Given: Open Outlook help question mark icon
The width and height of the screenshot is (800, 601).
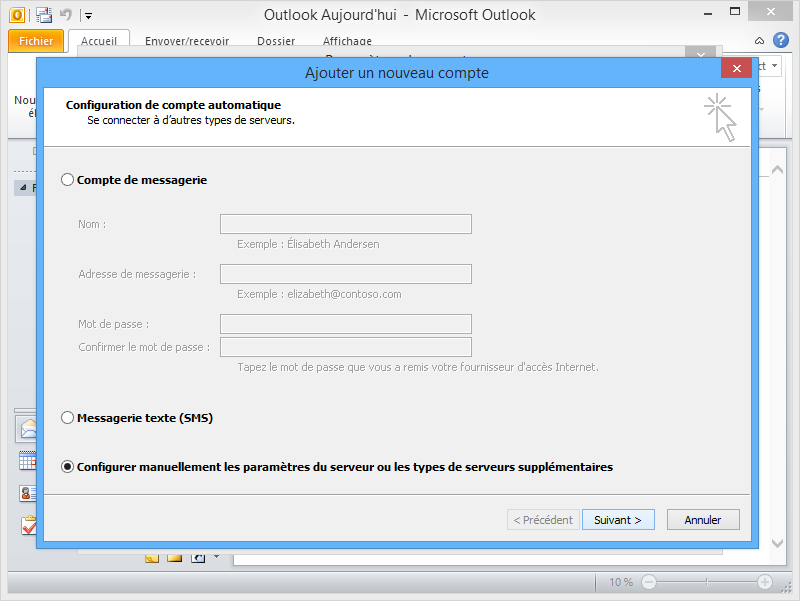Looking at the screenshot, I should 781,40.
